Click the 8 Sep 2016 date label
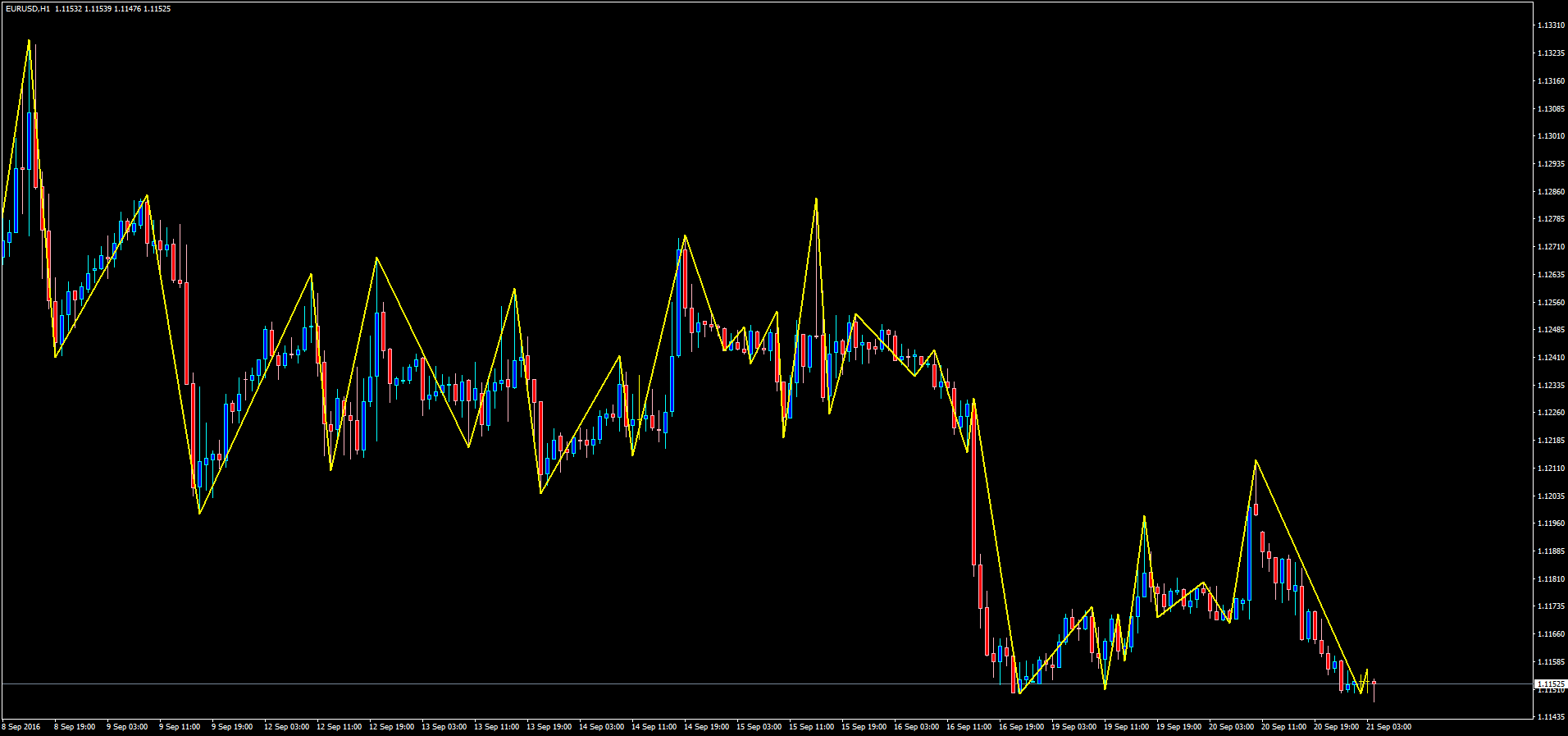The image size is (1568, 736). [21, 727]
